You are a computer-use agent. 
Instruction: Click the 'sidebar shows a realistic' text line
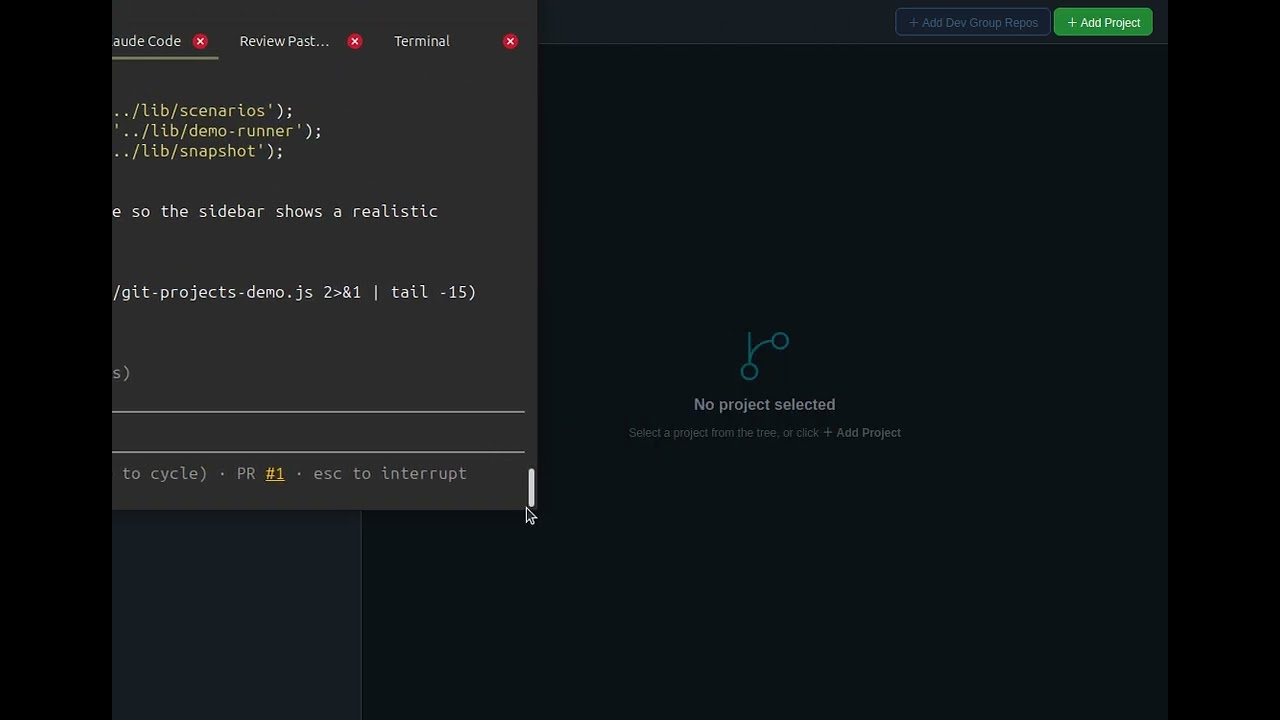[275, 211]
